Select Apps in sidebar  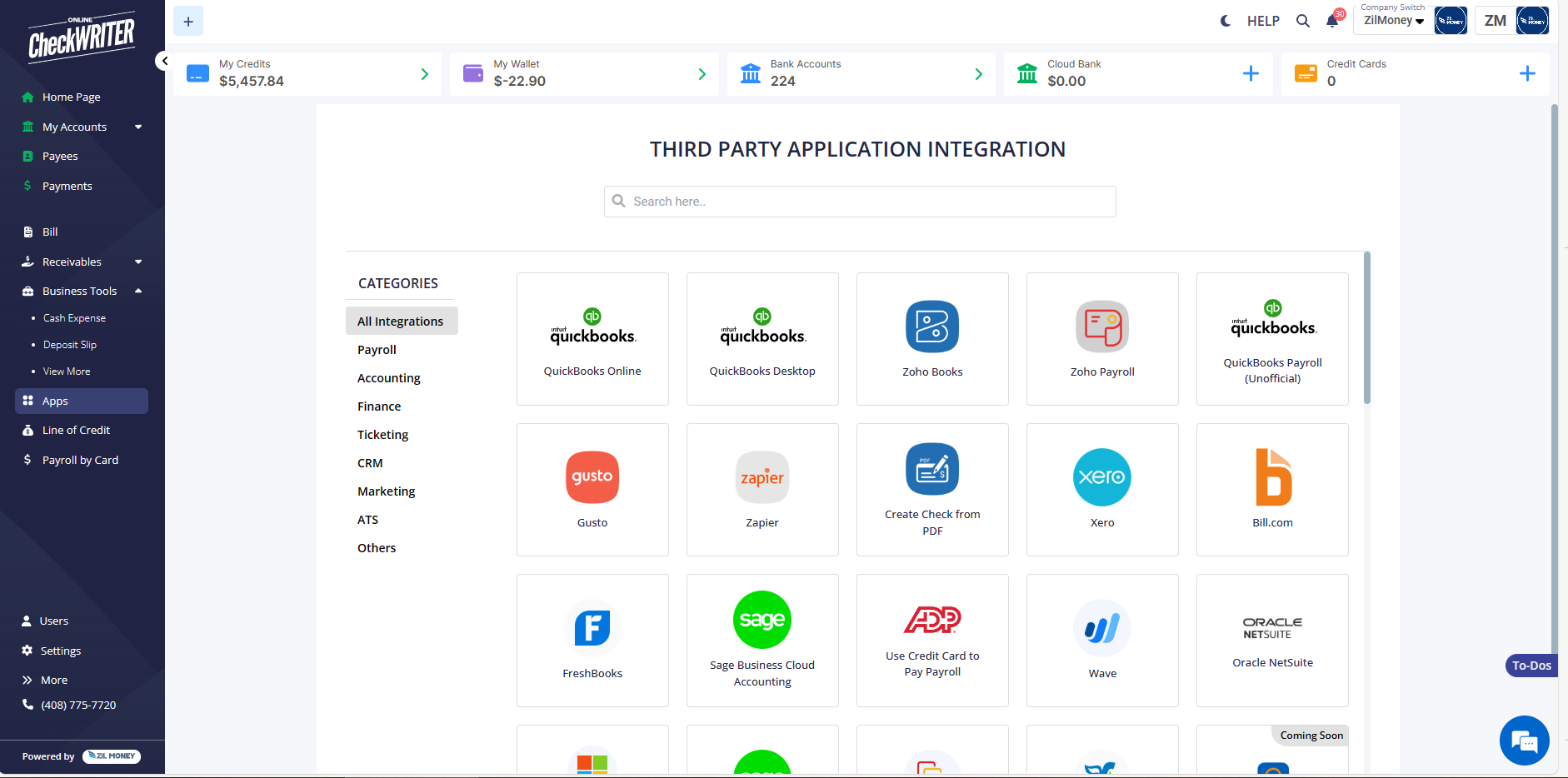pos(82,401)
